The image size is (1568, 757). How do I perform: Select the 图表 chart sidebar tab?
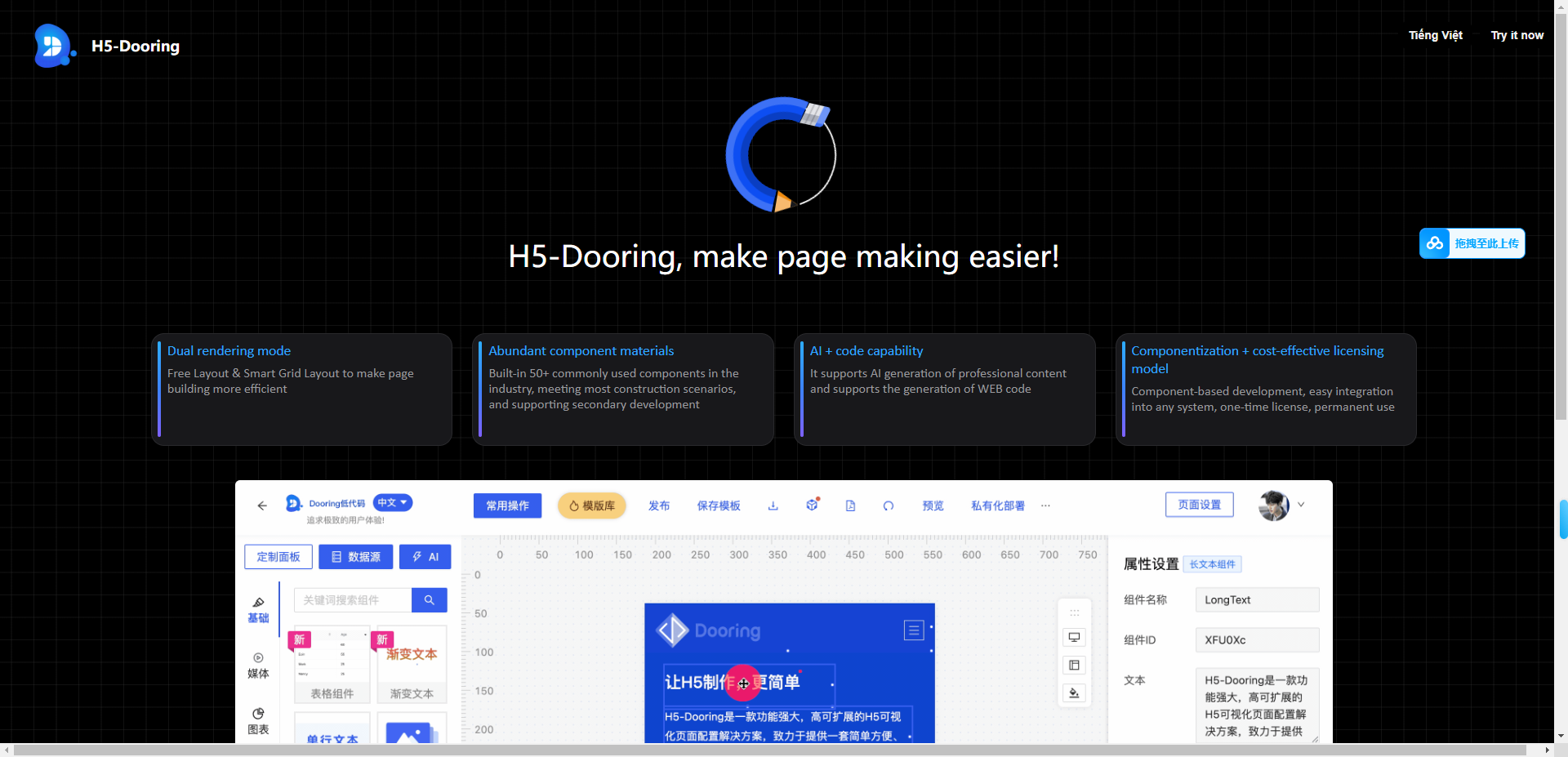click(258, 722)
